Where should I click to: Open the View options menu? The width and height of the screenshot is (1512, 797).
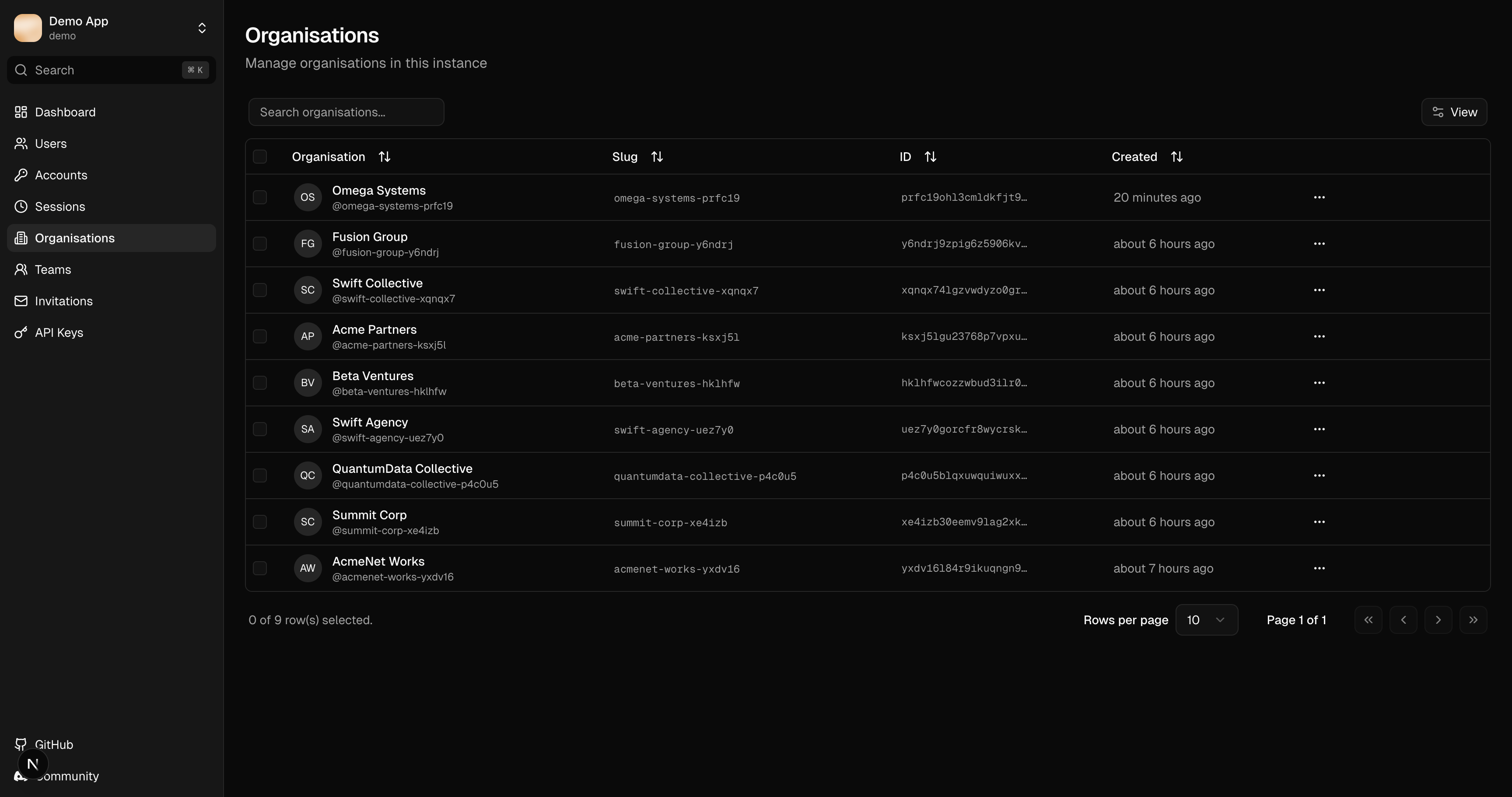(1453, 112)
